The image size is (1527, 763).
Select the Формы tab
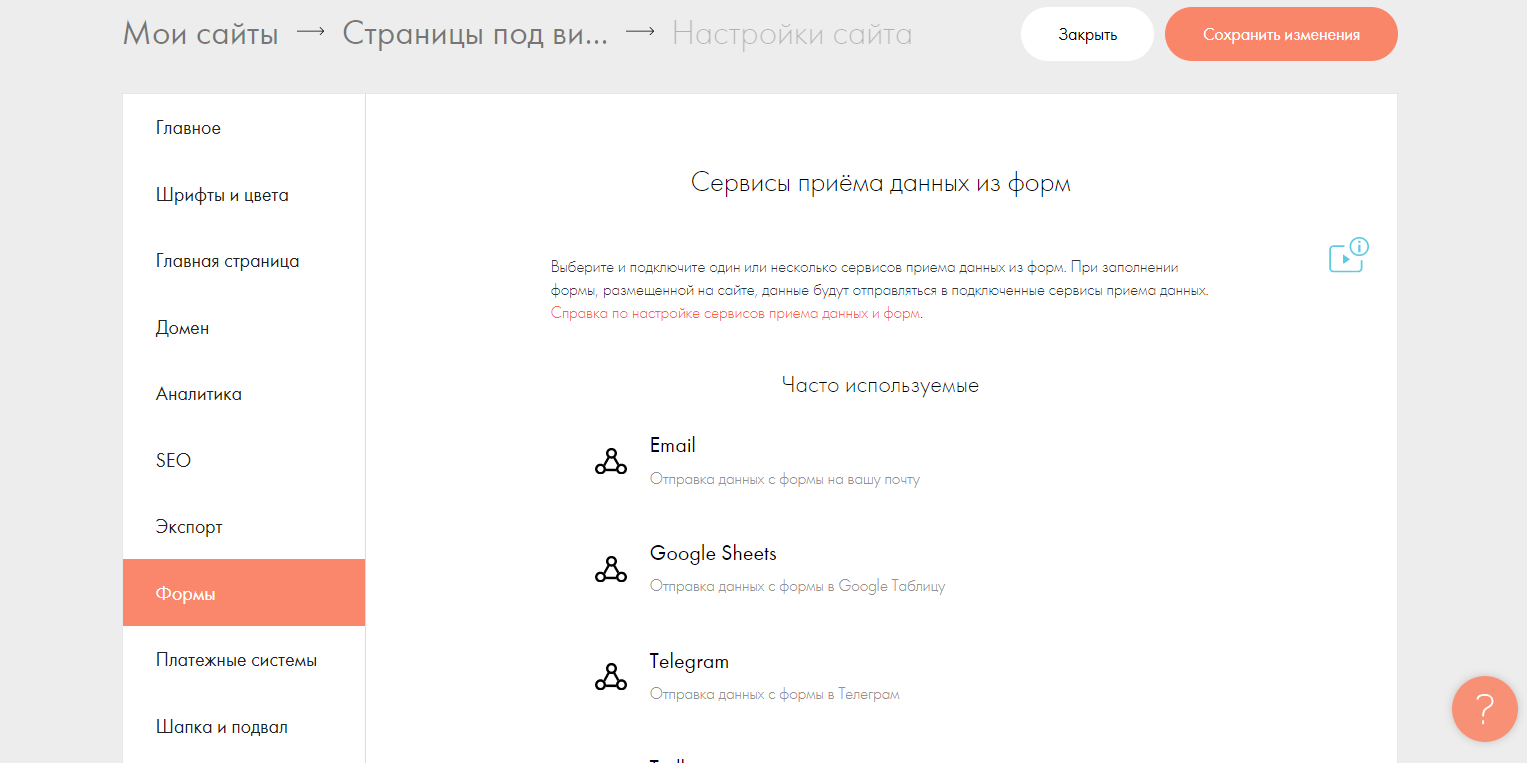coord(244,593)
